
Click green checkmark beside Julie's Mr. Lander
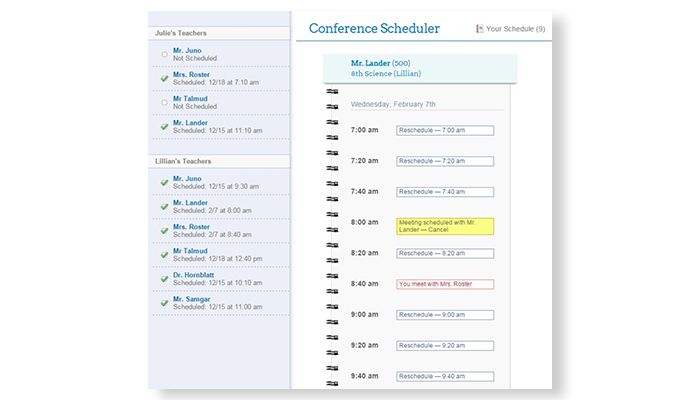[x=164, y=126]
